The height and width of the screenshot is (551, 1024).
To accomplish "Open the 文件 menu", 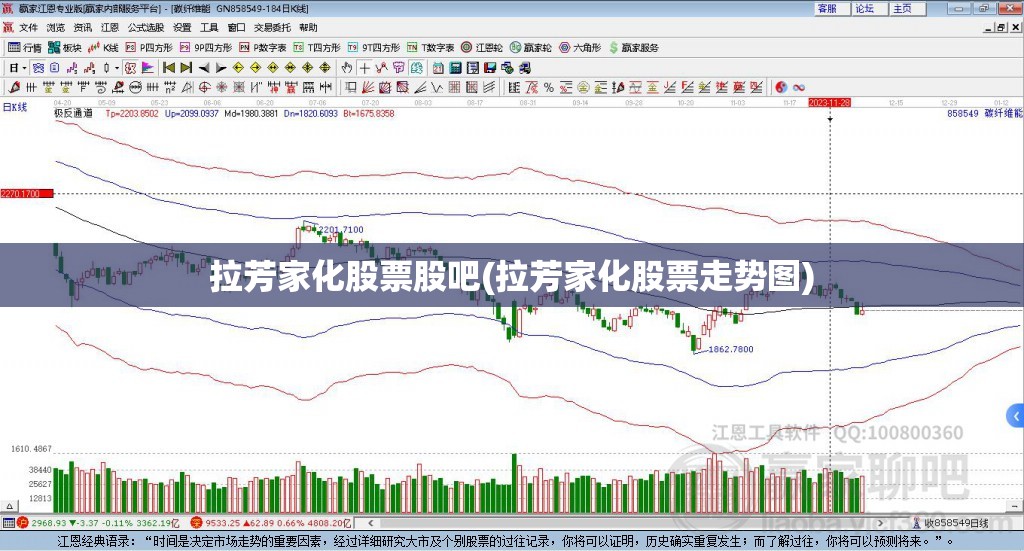I will point(28,27).
